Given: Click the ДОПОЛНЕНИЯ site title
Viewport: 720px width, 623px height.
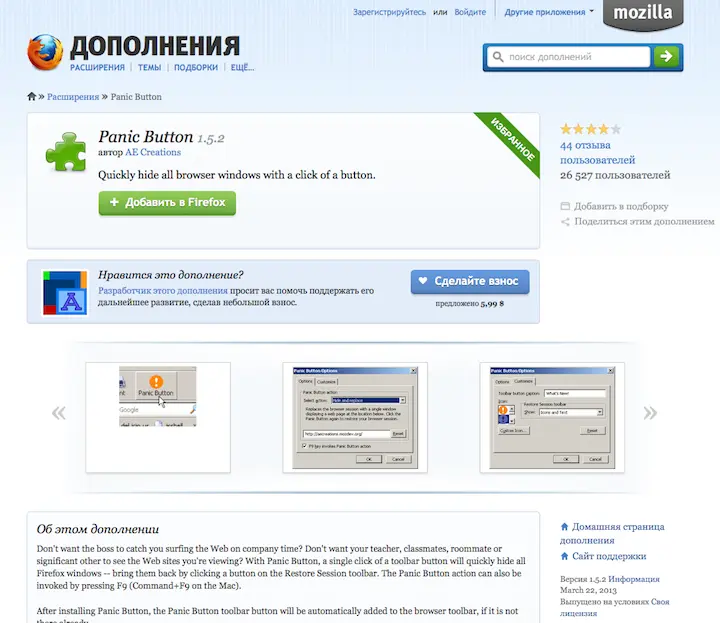Looking at the screenshot, I should click(x=155, y=47).
